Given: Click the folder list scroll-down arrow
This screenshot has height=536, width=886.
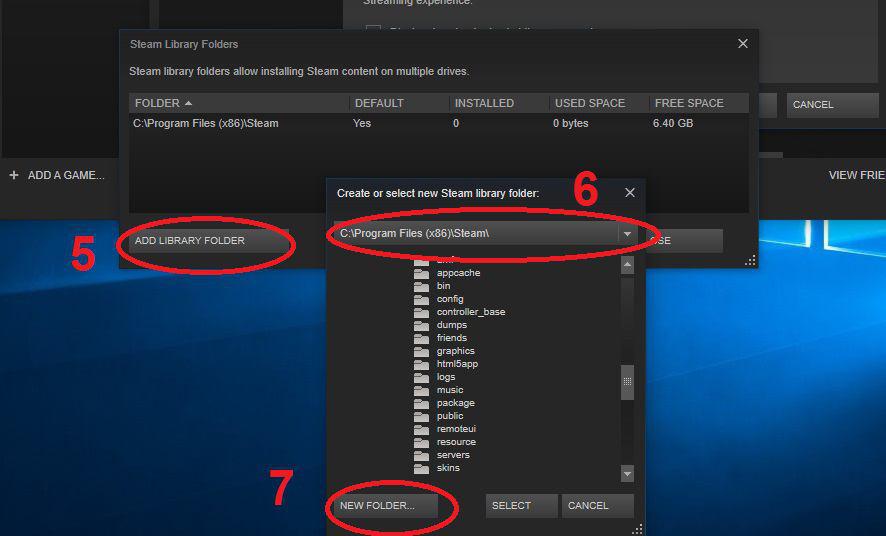Looking at the screenshot, I should pyautogui.click(x=627, y=473).
